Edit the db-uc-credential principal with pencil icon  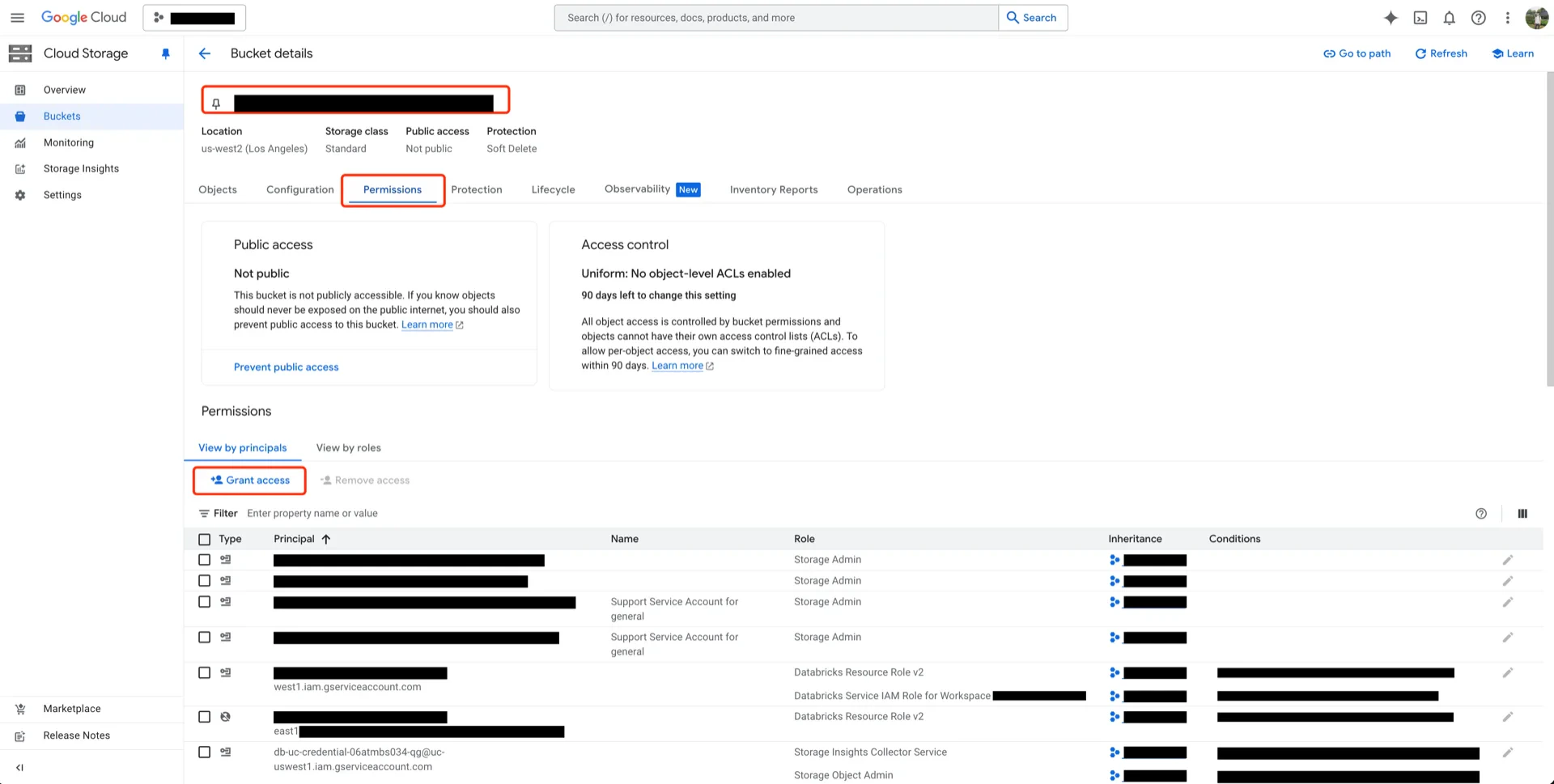[x=1508, y=752]
